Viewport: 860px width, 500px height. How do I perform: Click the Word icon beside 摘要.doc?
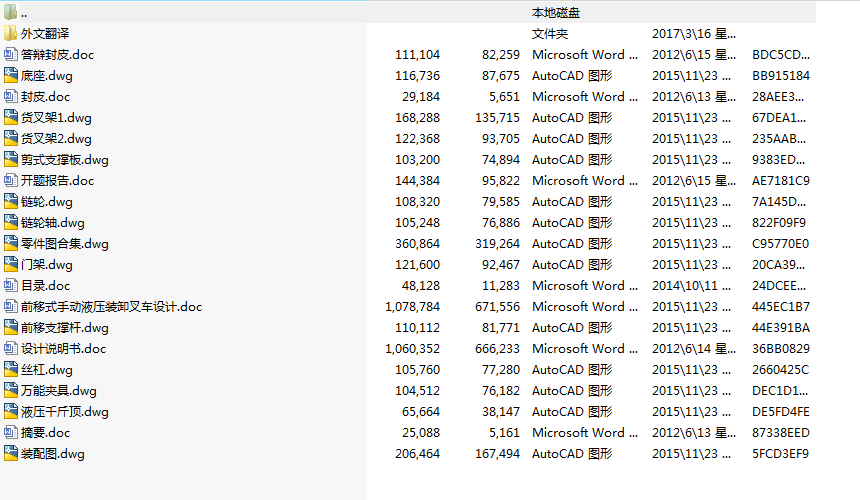click(x=11, y=432)
